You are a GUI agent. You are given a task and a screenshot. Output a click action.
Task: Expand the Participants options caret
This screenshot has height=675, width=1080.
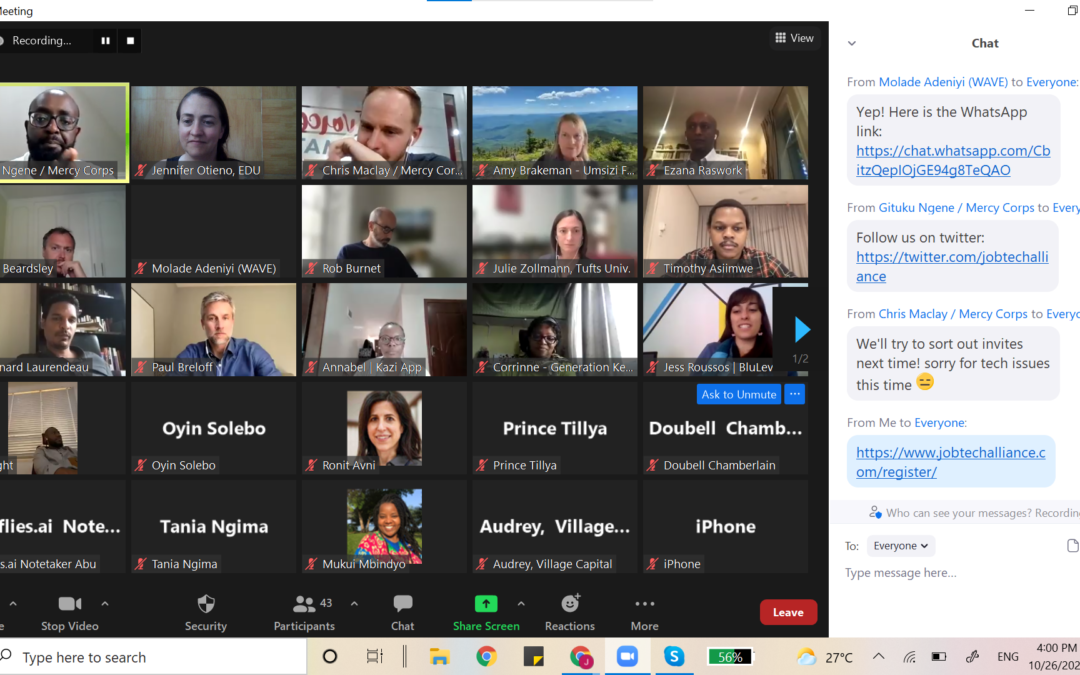354,603
